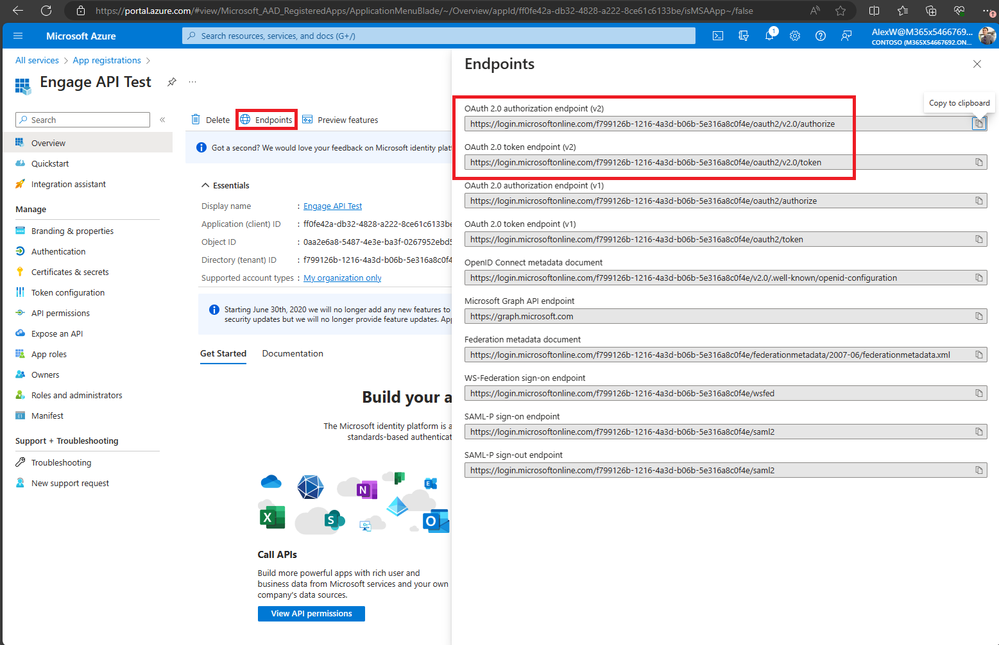Click Delete in the command bar
This screenshot has width=999, height=645.
point(210,120)
